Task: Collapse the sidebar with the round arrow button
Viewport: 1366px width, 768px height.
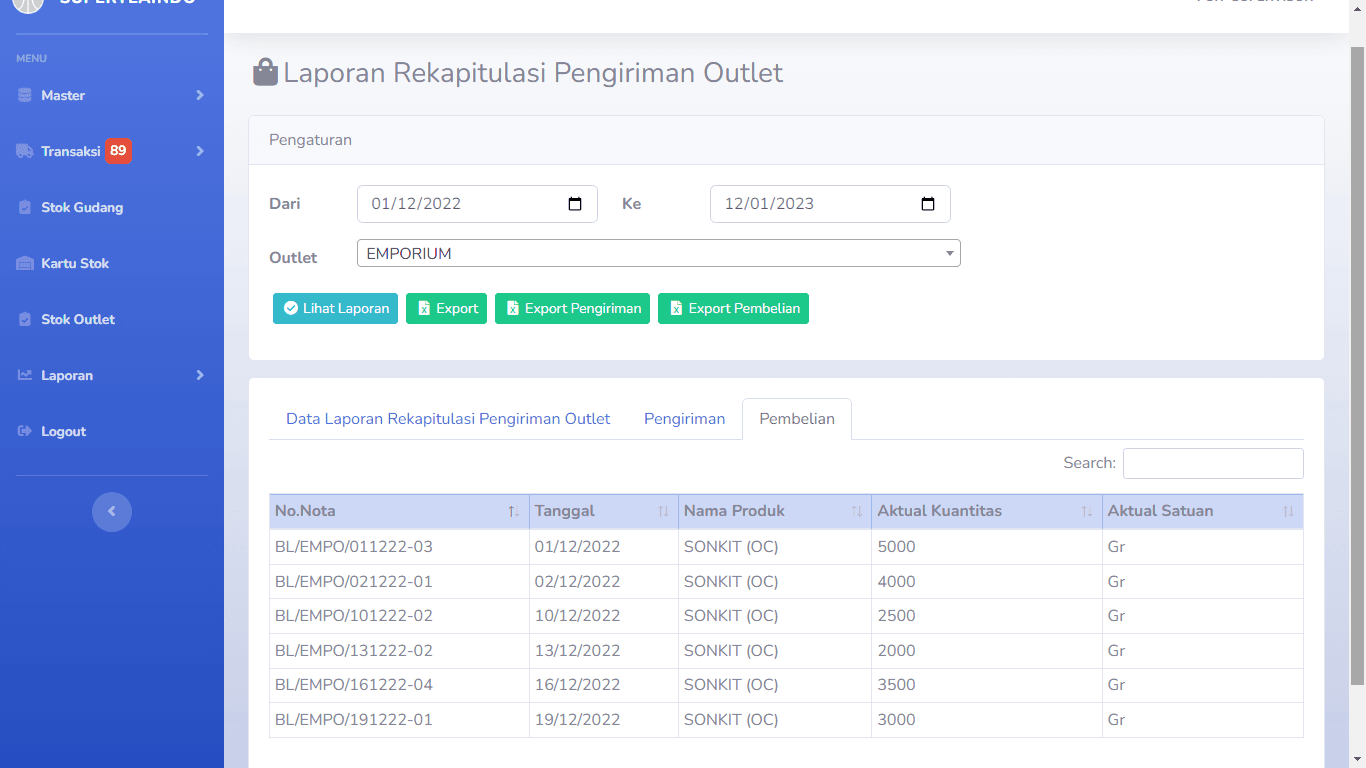Action: [x=112, y=511]
